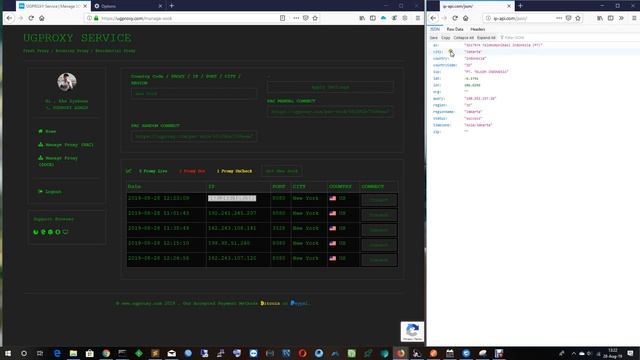Switch to the Options tab
The width and height of the screenshot is (640, 360).
pyautogui.click(x=127, y=6)
